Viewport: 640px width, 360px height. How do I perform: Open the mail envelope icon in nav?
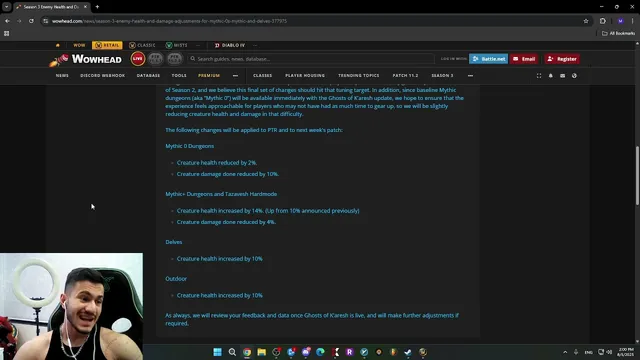[x=562, y=76]
